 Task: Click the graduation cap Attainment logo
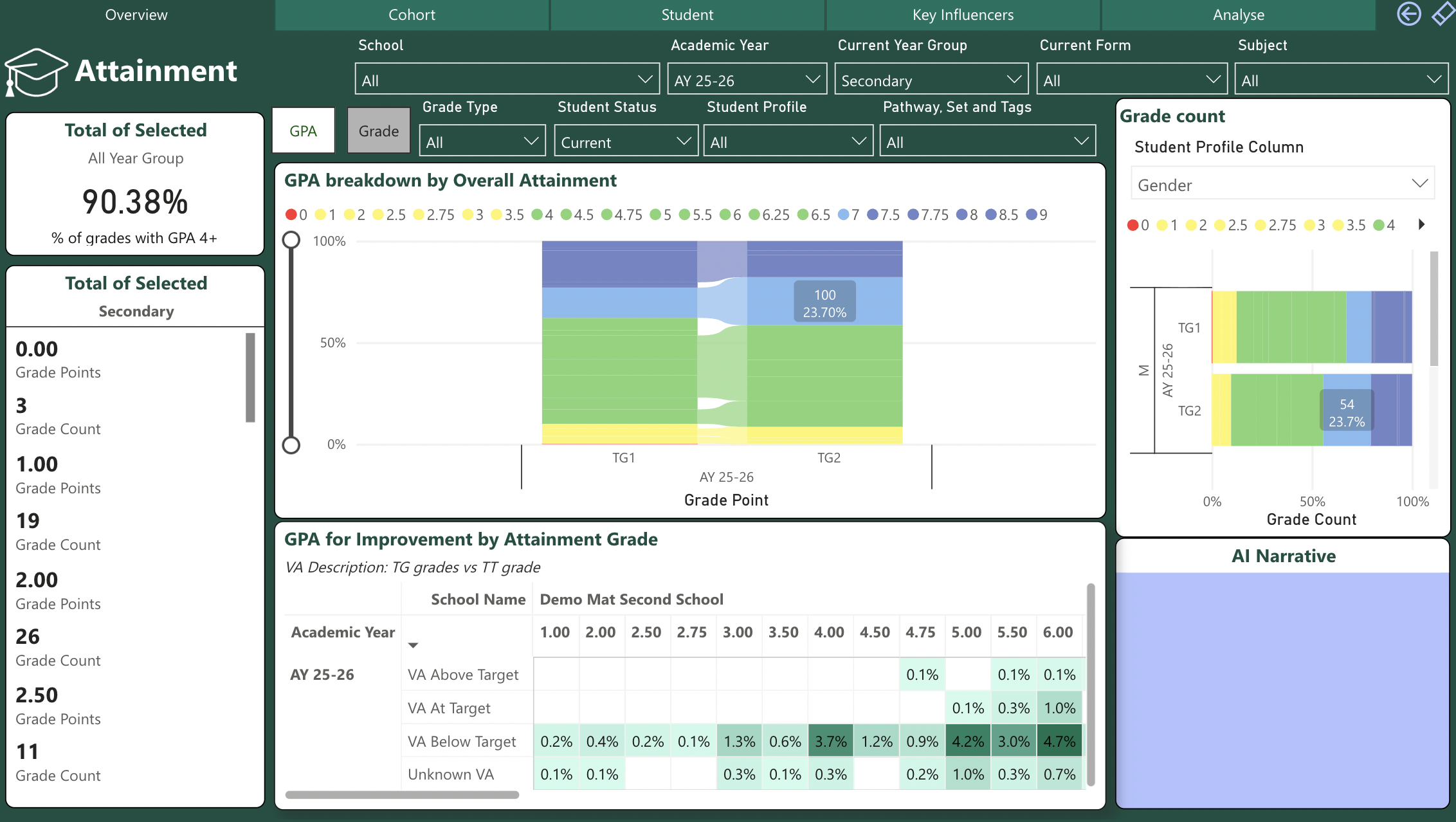click(x=35, y=72)
